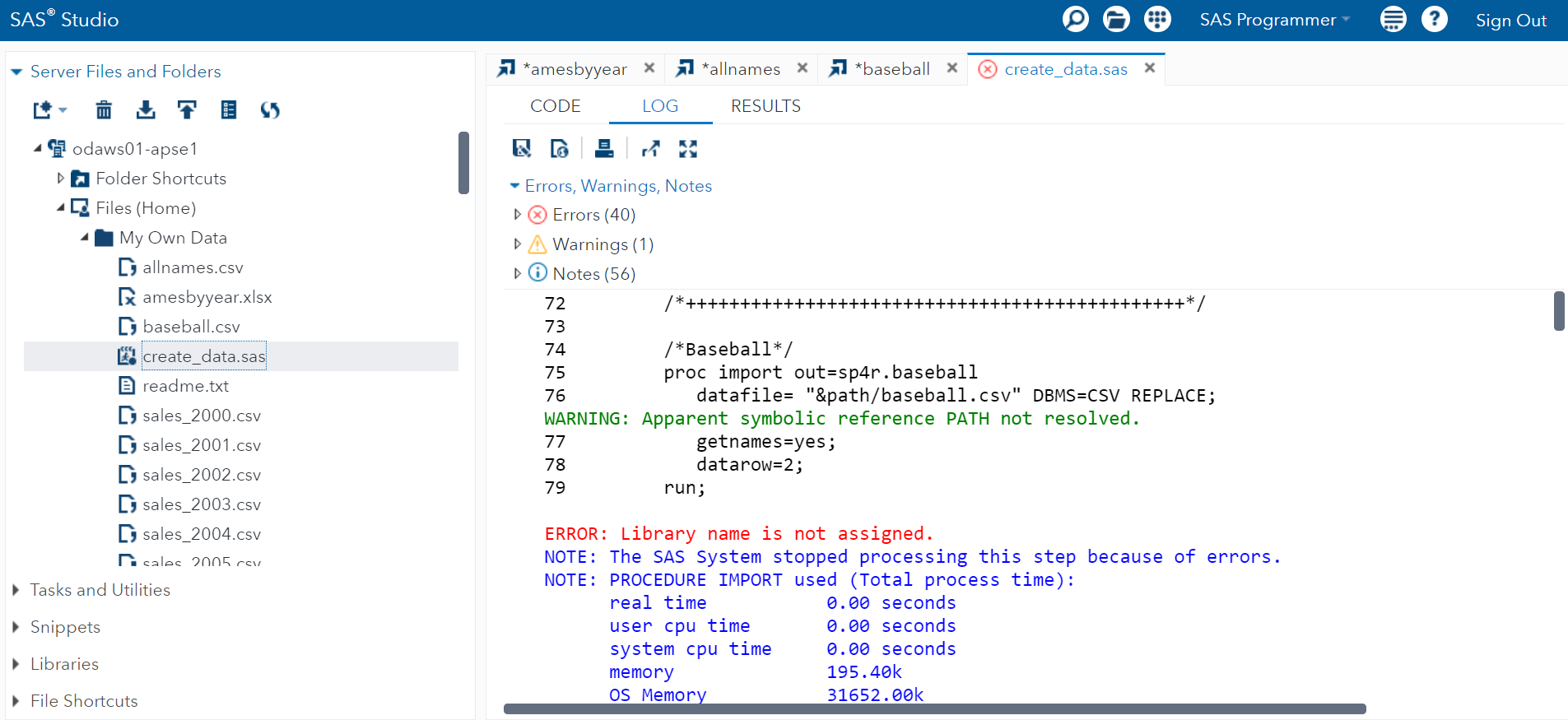Click the Download file icon
1568x720 pixels.
click(146, 109)
